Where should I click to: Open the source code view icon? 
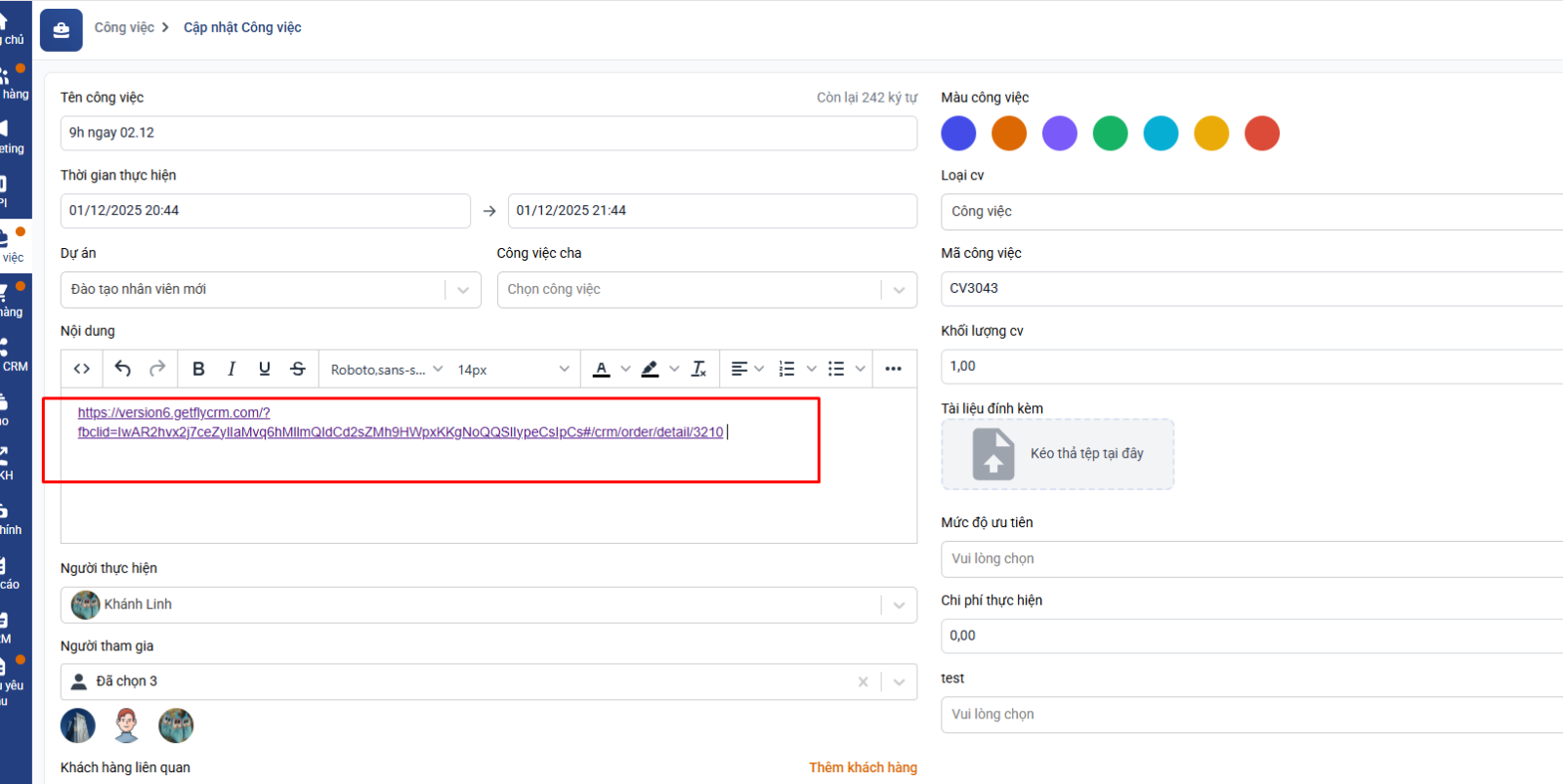pyautogui.click(x=82, y=369)
